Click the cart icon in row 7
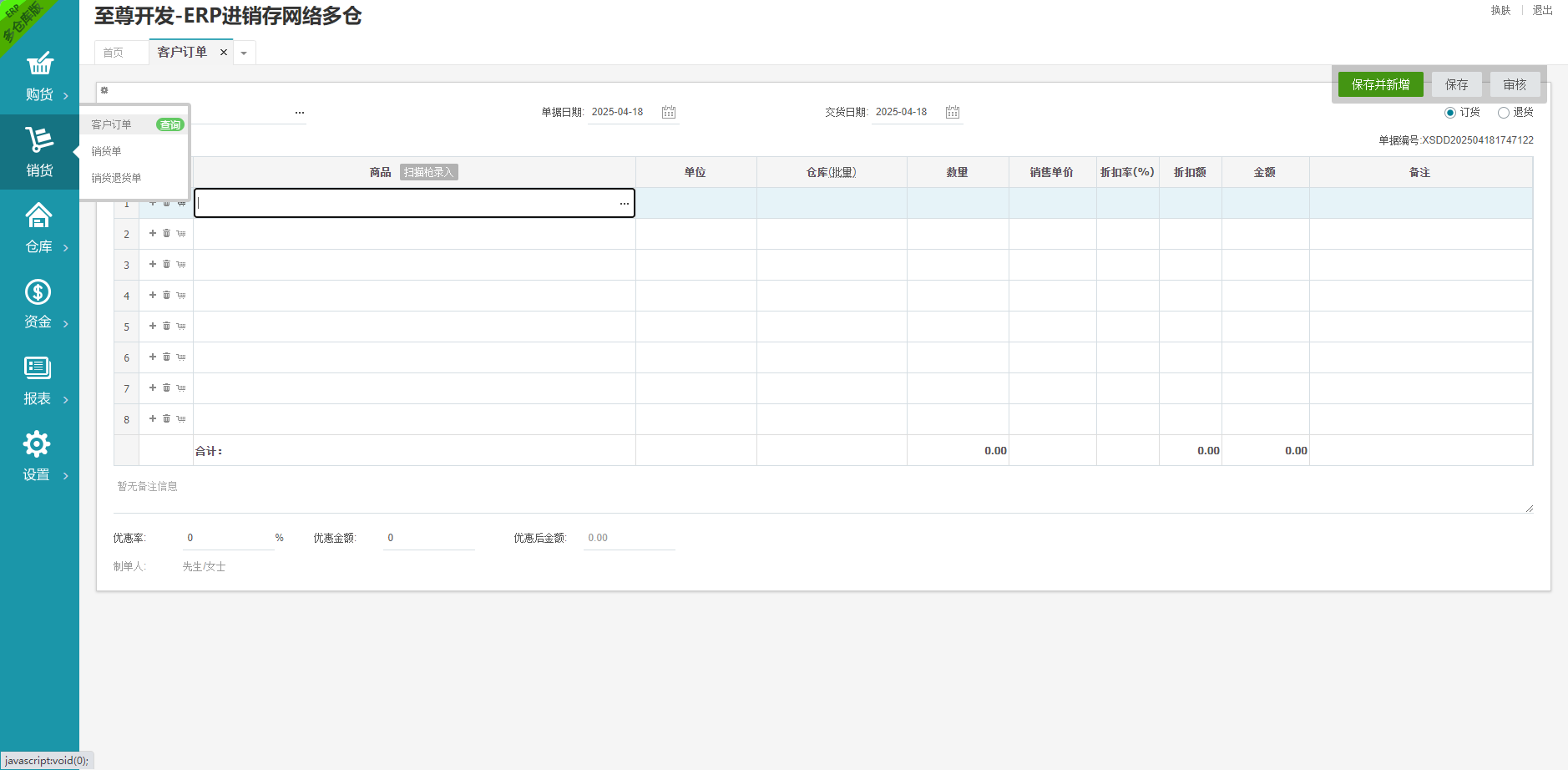This screenshot has height=770, width=1568. [181, 388]
